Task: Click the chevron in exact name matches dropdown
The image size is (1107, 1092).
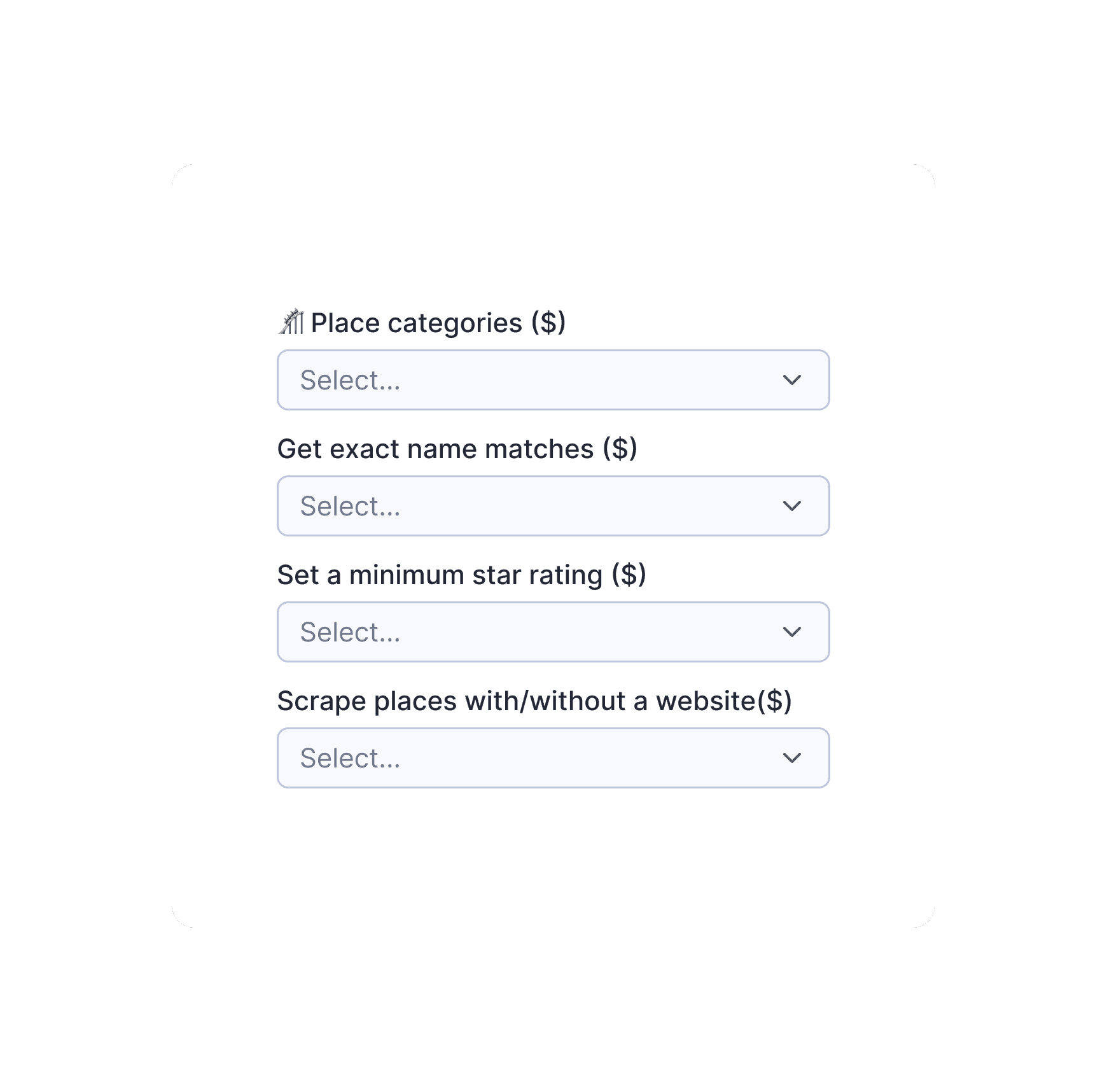Action: 791,506
